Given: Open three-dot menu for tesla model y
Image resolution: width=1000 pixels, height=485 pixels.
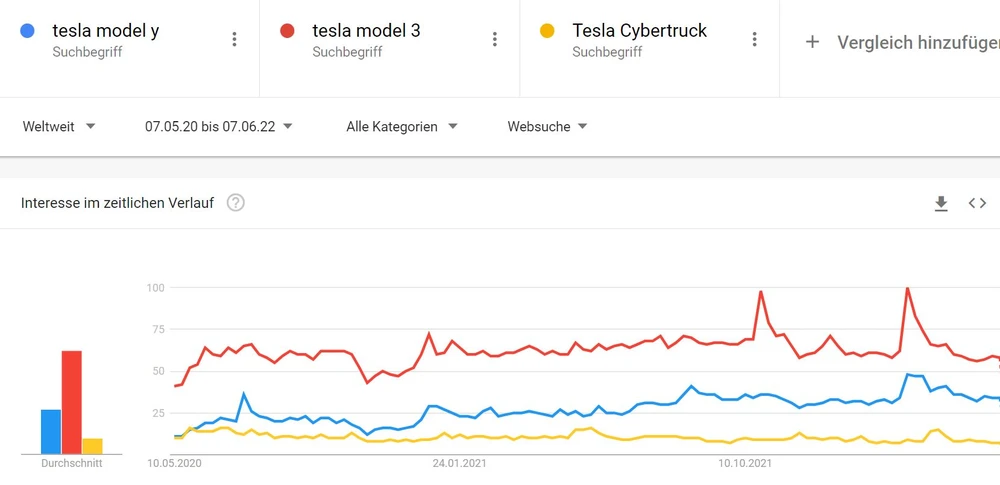Looking at the screenshot, I should (x=234, y=40).
